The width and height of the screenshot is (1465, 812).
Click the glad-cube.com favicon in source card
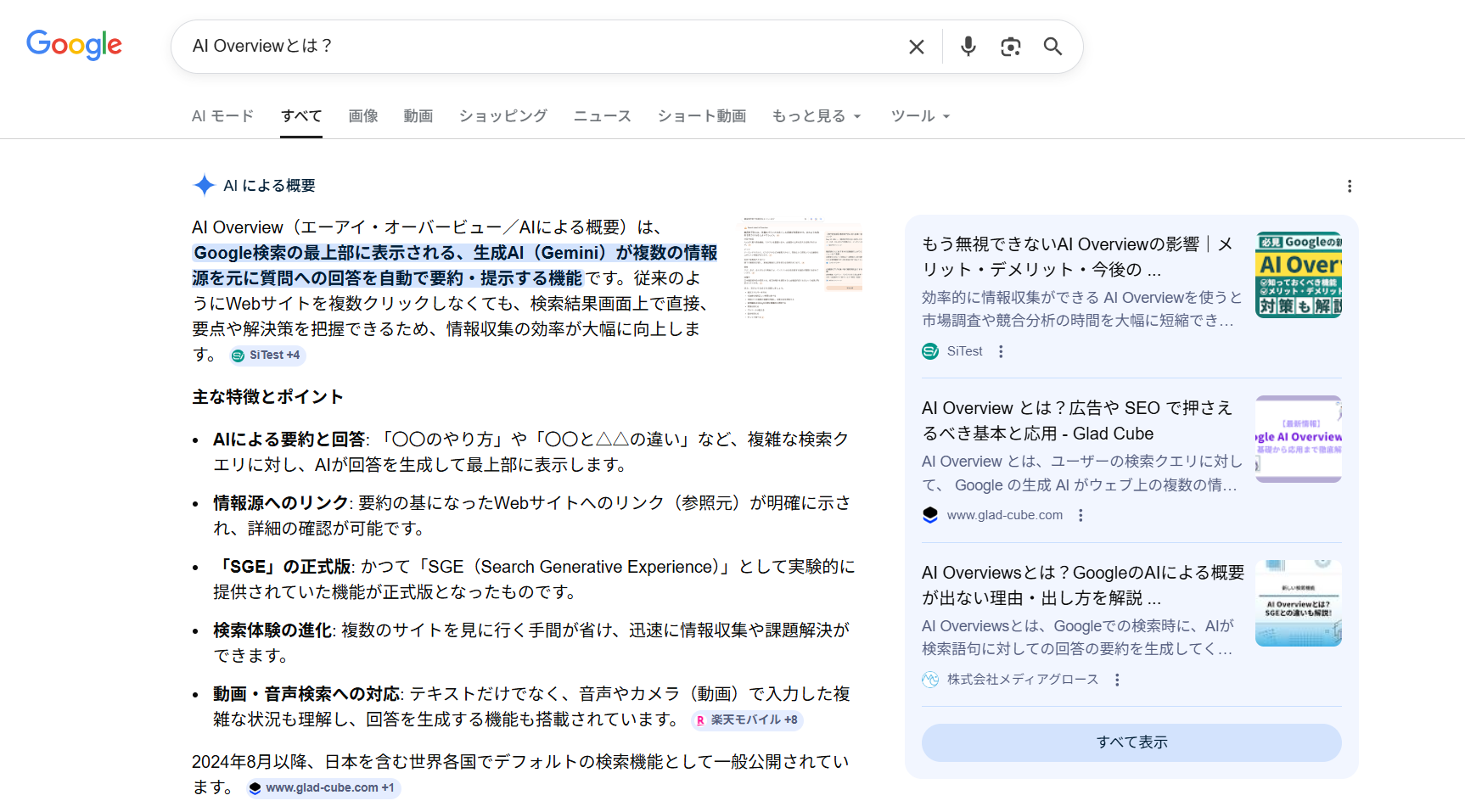(930, 515)
